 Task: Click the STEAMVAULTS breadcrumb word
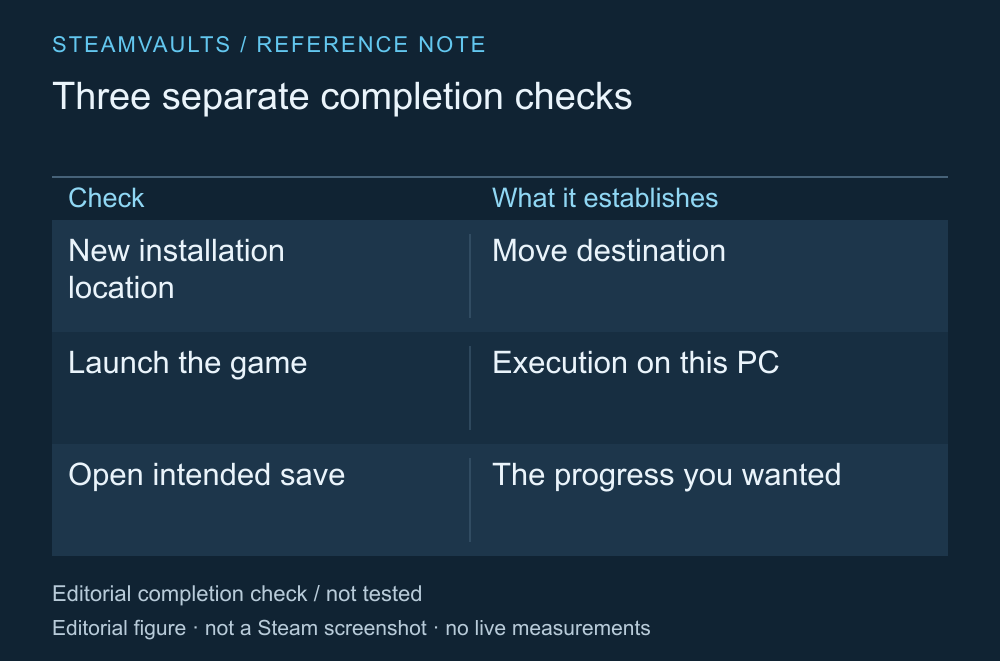tap(141, 45)
